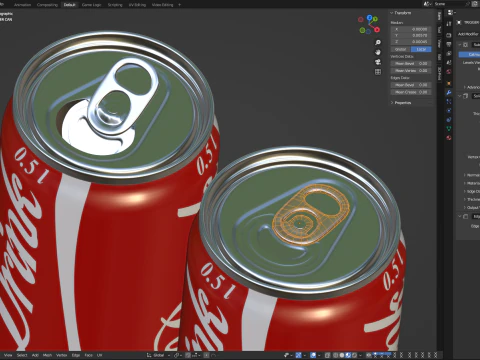This screenshot has width=480, height=360.
Task: Toggle overlays button in viewport header
Action: point(313,355)
